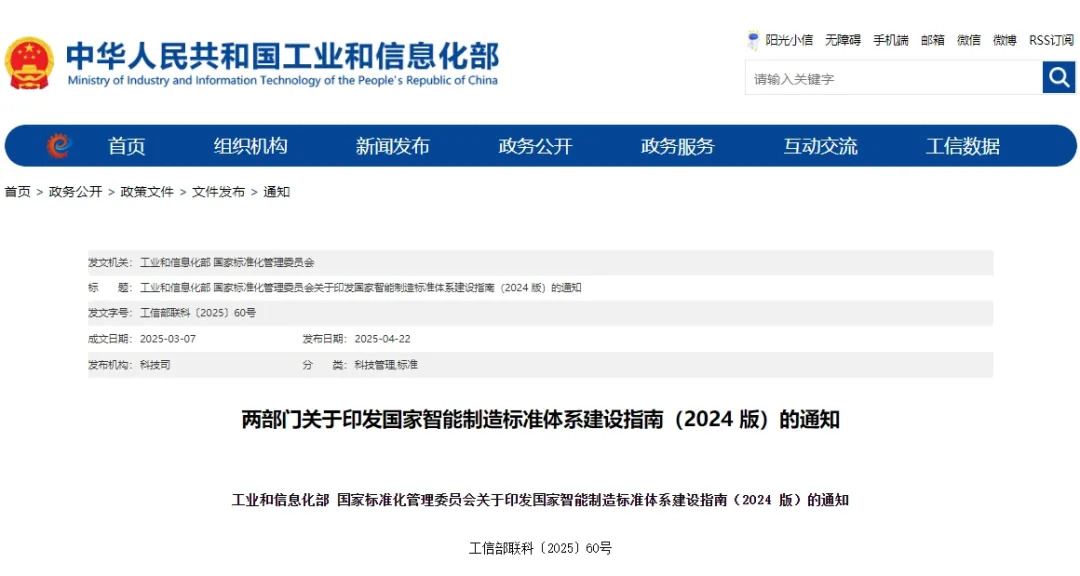Open the 首页 navigation menu item
Image resolution: width=1080 pixels, height=576 pixels.
pyautogui.click(x=127, y=146)
